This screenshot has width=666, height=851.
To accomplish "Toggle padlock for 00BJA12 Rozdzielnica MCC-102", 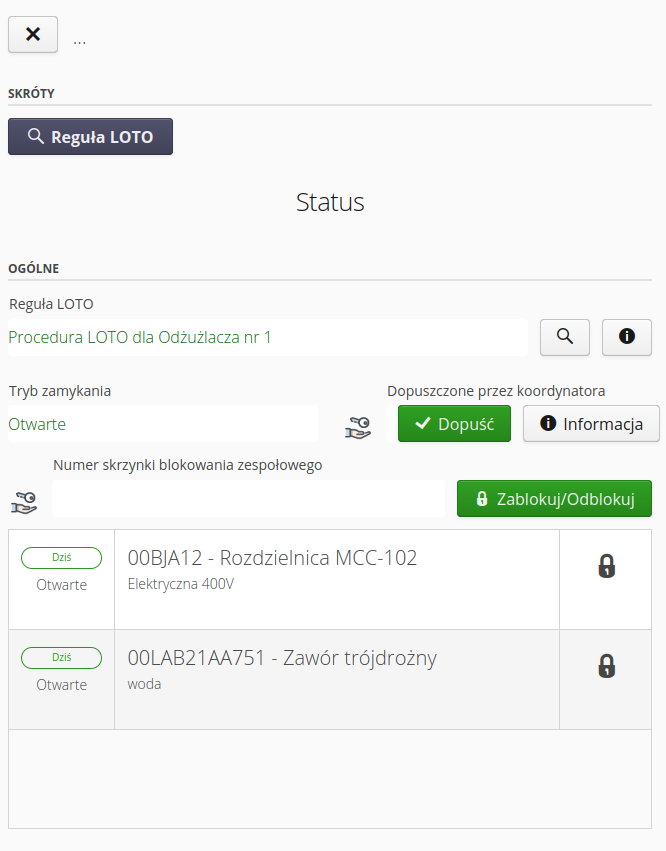I will pyautogui.click(x=606, y=567).
